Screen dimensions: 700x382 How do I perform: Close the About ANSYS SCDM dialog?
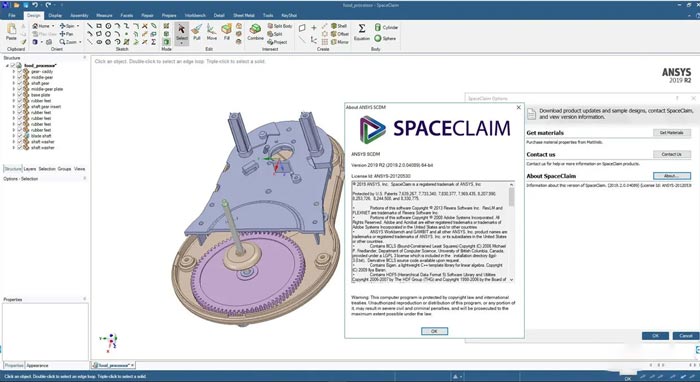(518, 108)
